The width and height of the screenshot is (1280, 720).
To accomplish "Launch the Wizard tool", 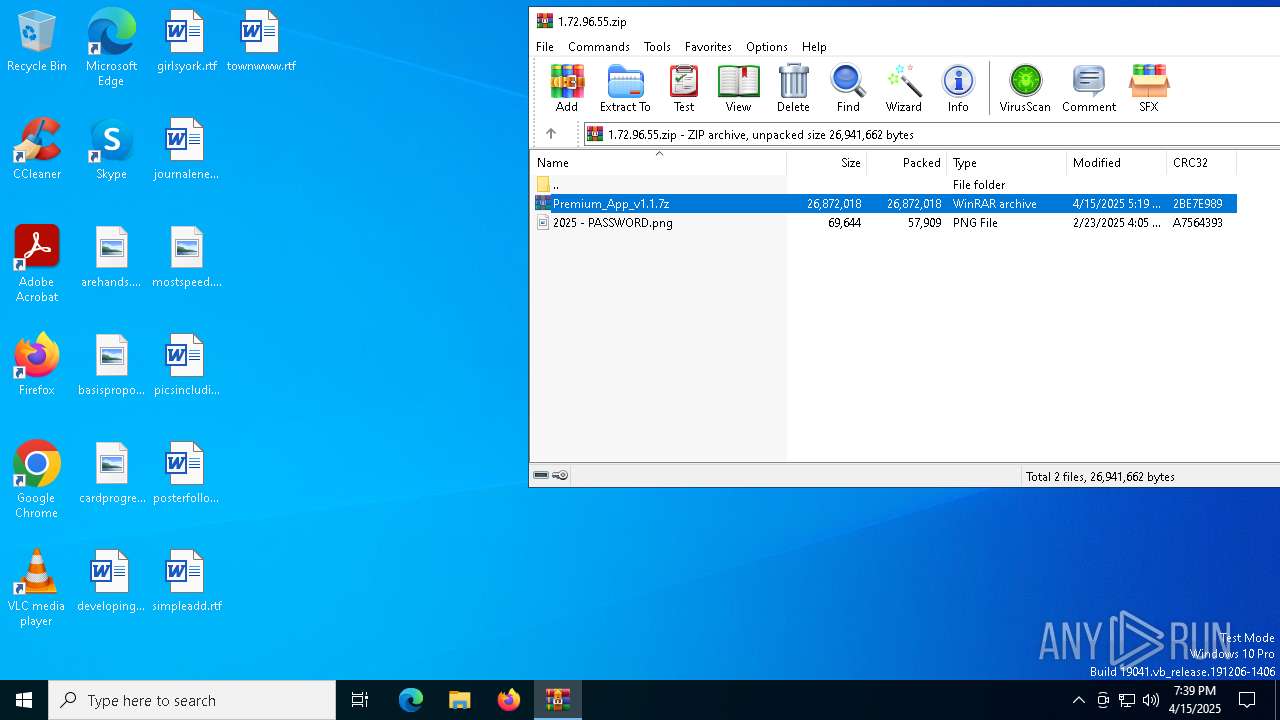I will coord(904,88).
